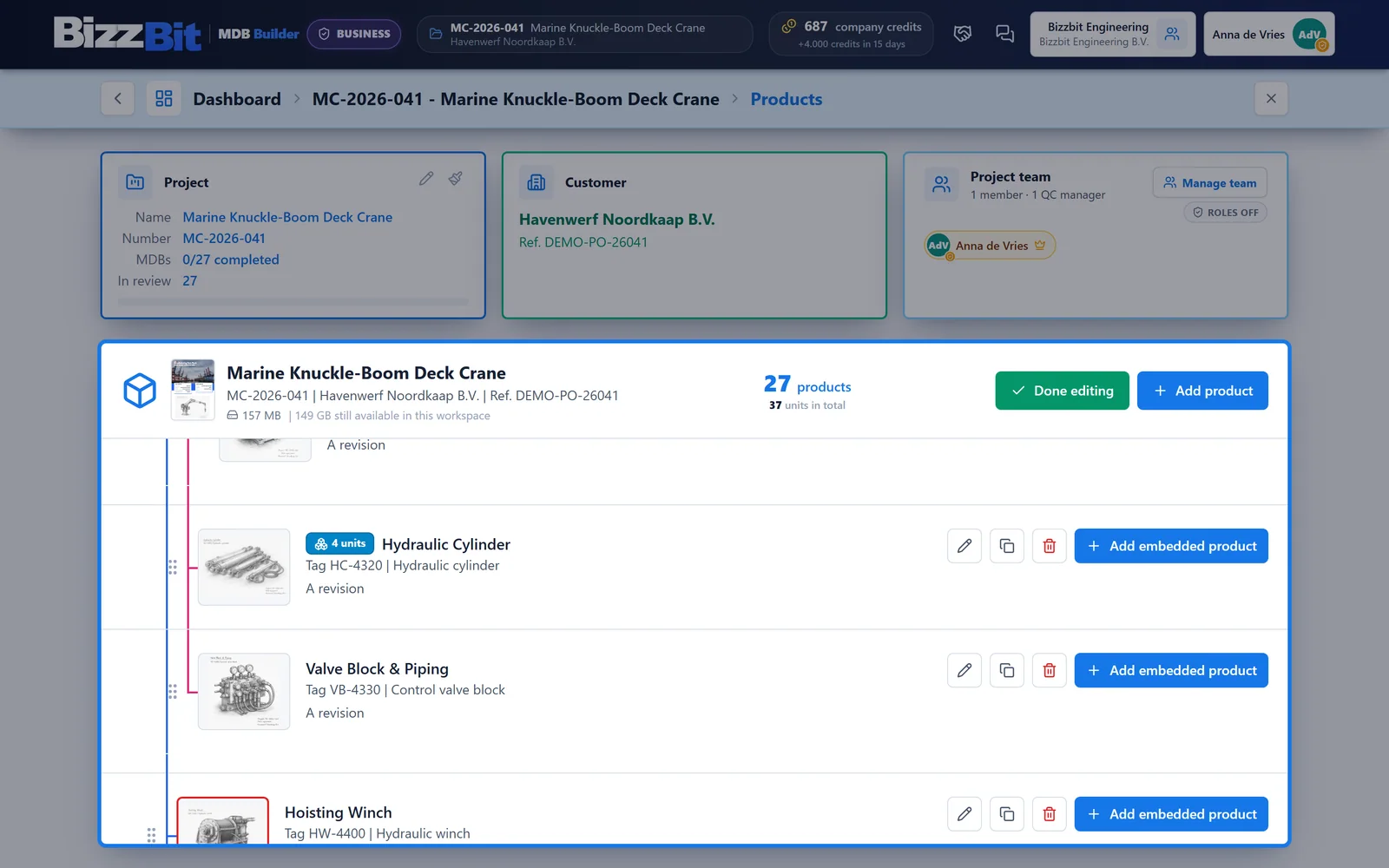
Task: Close the Products view with X
Action: (1271, 99)
